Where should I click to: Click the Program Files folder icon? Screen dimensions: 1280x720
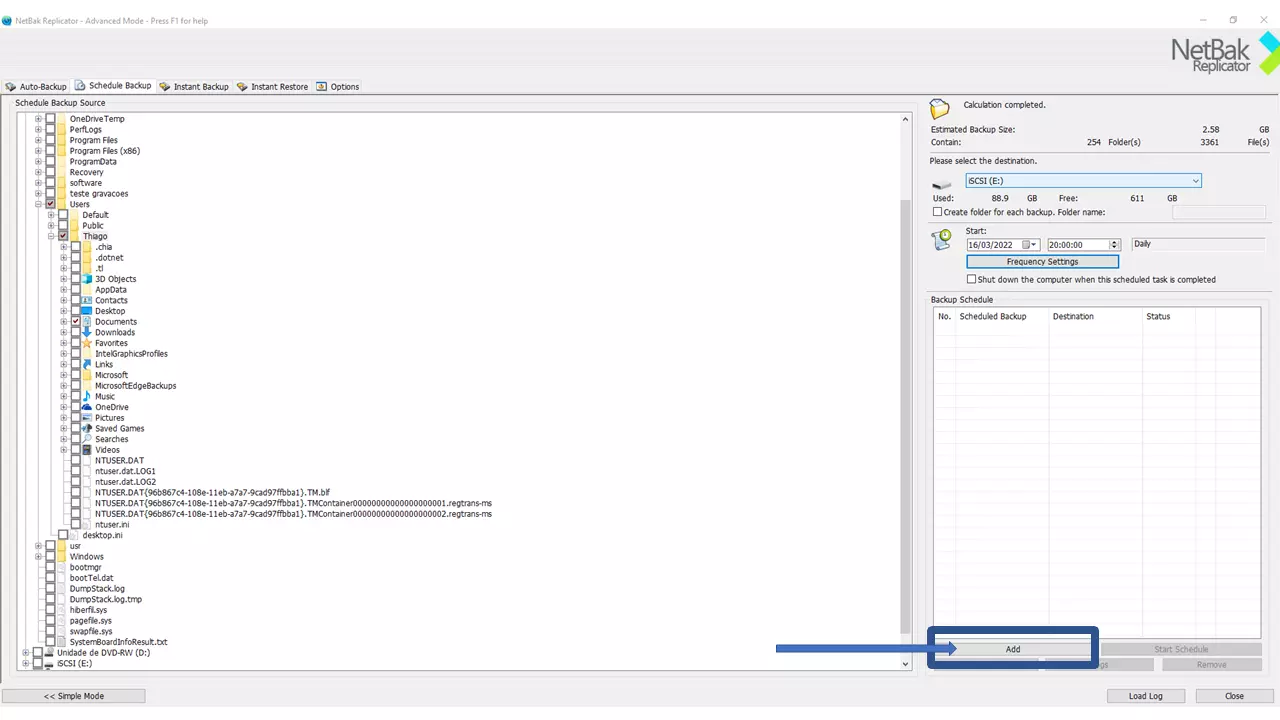(x=62, y=140)
